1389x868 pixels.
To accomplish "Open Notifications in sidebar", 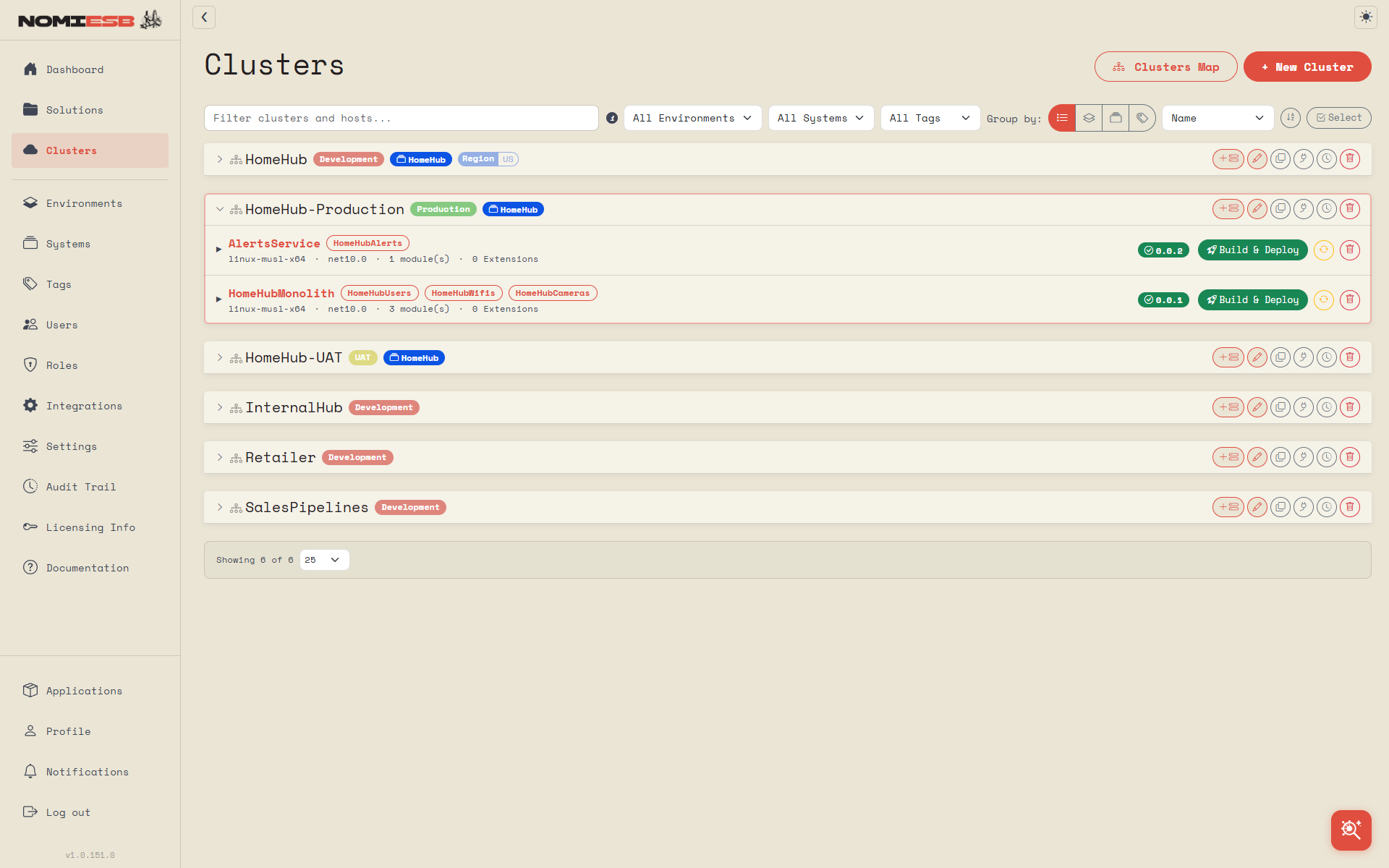I will pyautogui.click(x=90, y=772).
